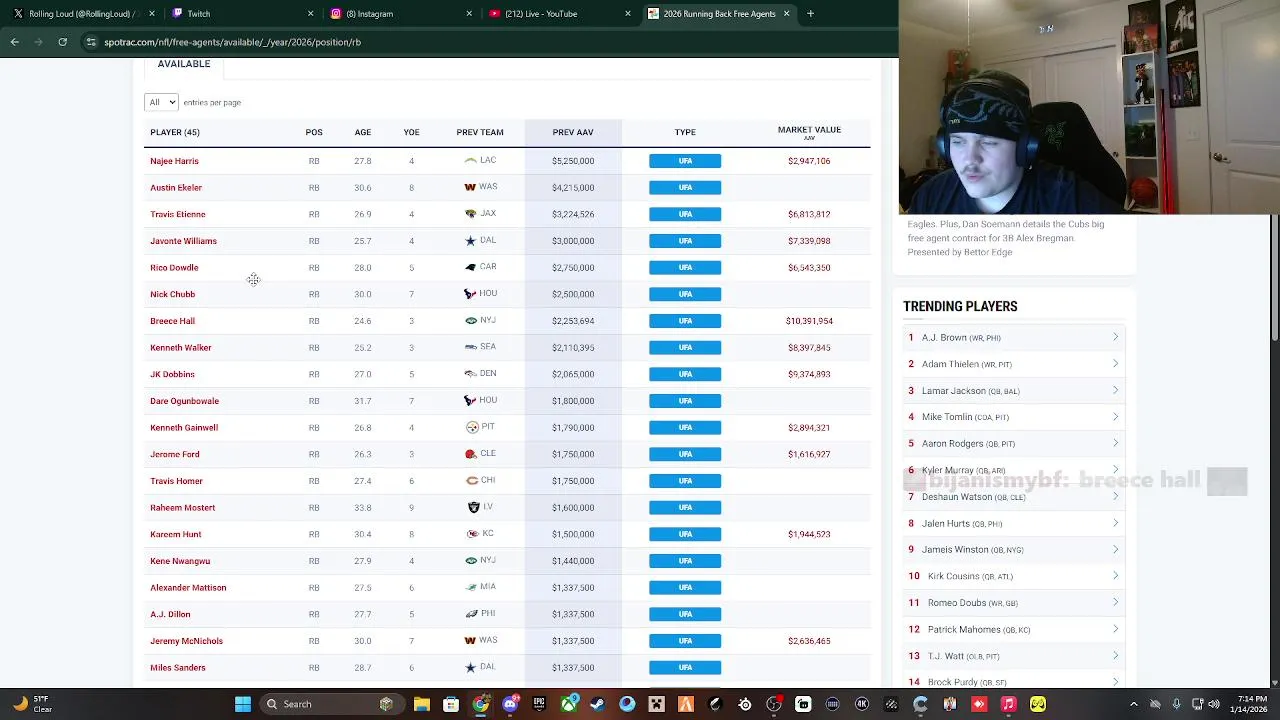This screenshot has width=1280, height=720.
Task: Click Najee Harris's LAC team logo
Action: click(470, 160)
